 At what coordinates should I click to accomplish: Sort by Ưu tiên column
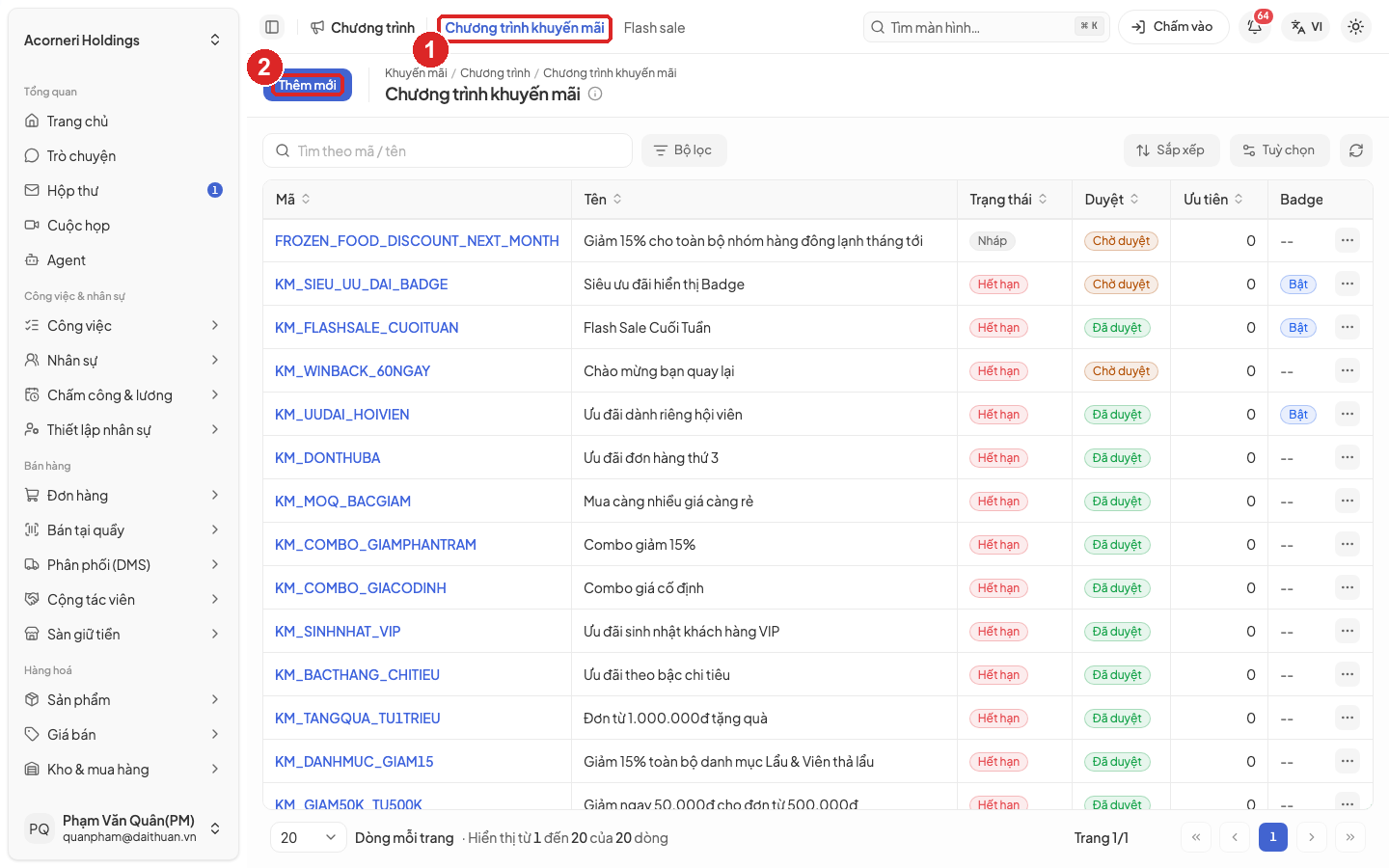click(1213, 200)
